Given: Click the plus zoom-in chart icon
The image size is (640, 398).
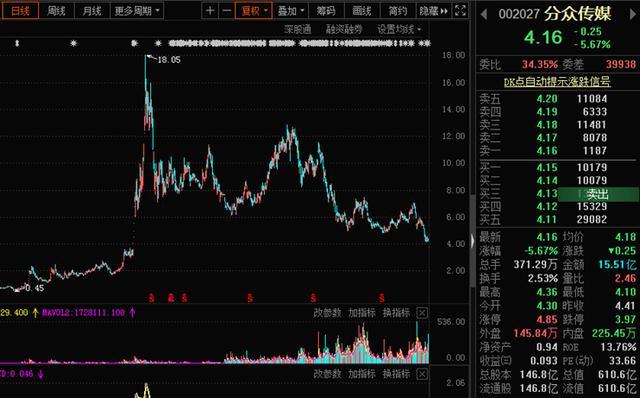Looking at the screenshot, I should [x=210, y=11].
